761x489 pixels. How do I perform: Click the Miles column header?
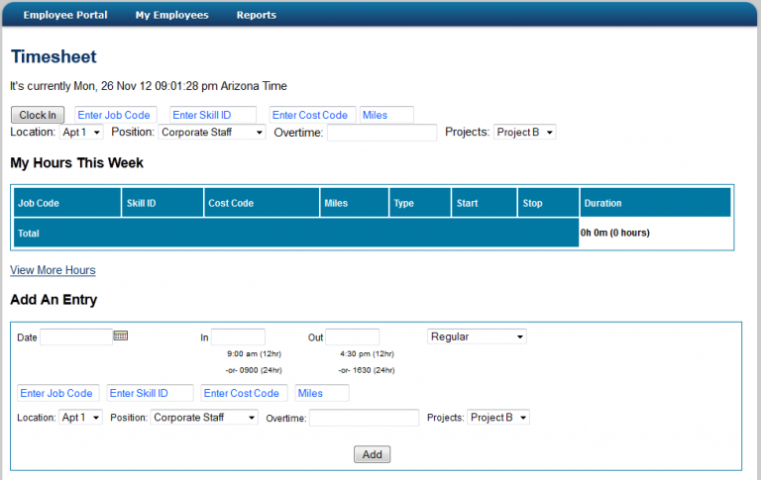354,203
